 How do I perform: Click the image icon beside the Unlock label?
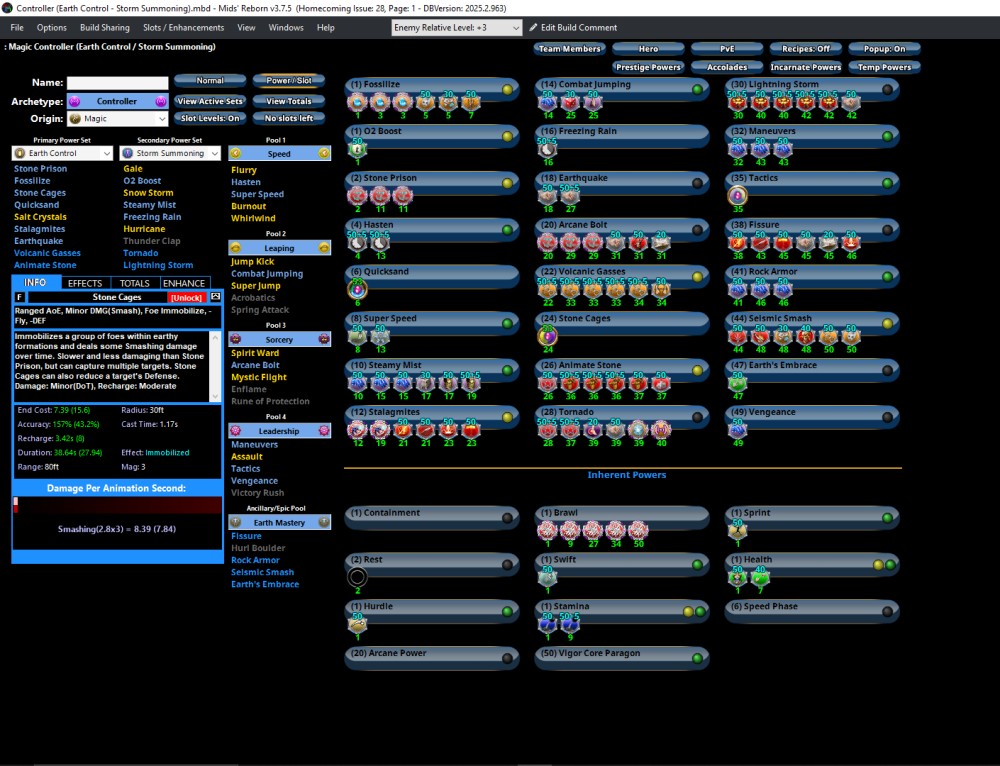click(215, 297)
